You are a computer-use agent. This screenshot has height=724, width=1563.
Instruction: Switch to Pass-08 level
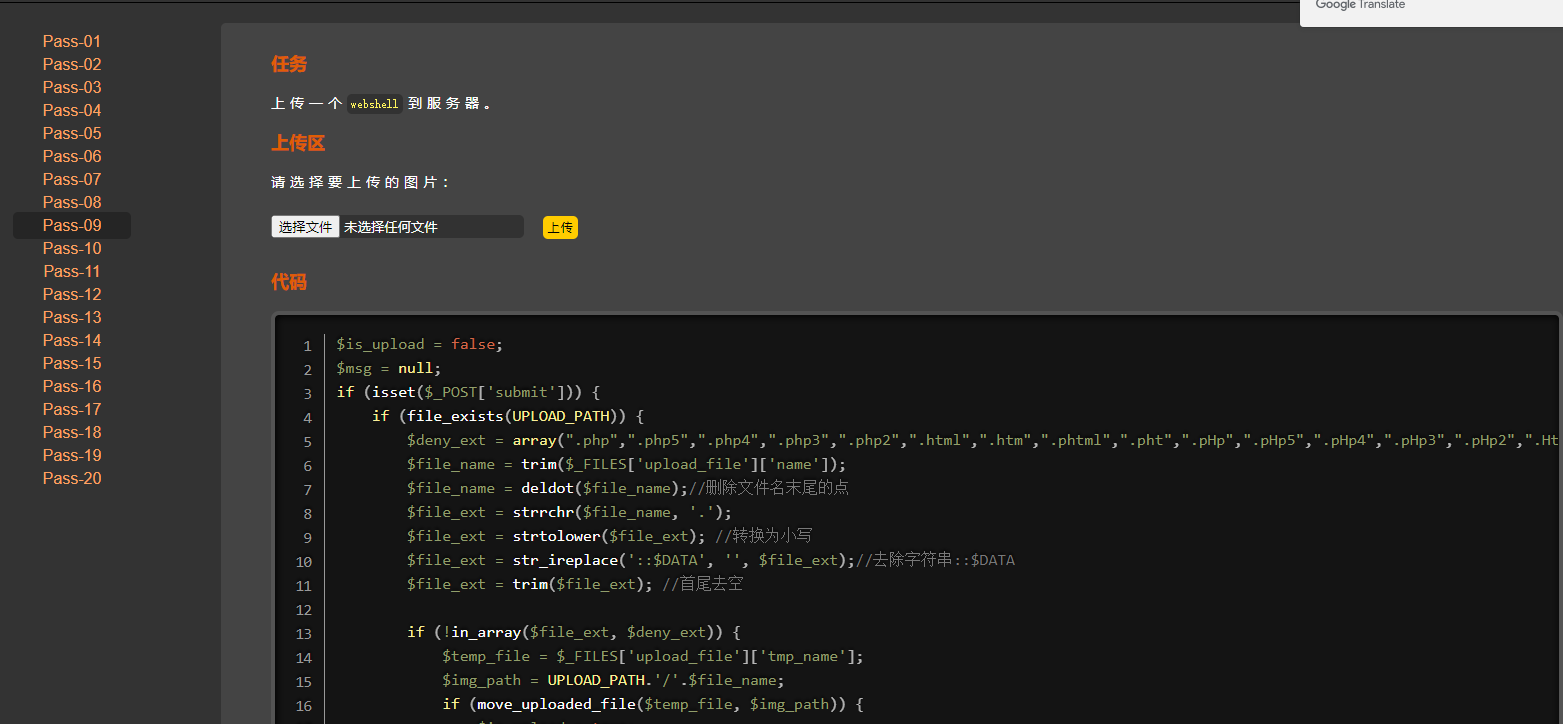coord(72,202)
